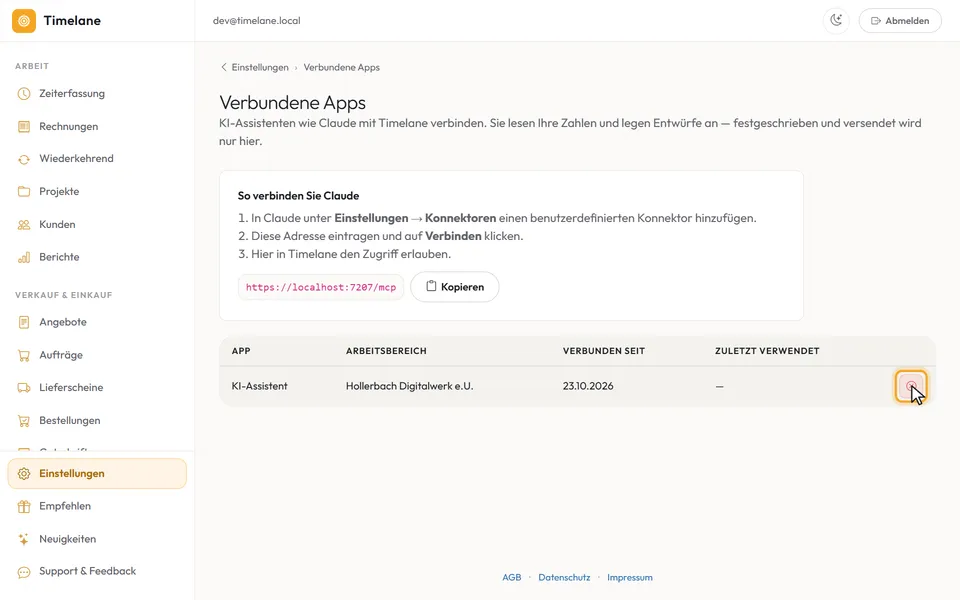Click Hollerbach Digitalwerk e.U. cell
This screenshot has width=960, height=600.
pos(410,386)
